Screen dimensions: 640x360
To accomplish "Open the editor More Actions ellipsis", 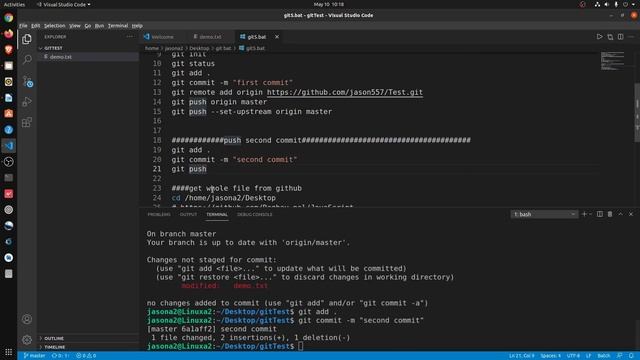I will point(631,37).
